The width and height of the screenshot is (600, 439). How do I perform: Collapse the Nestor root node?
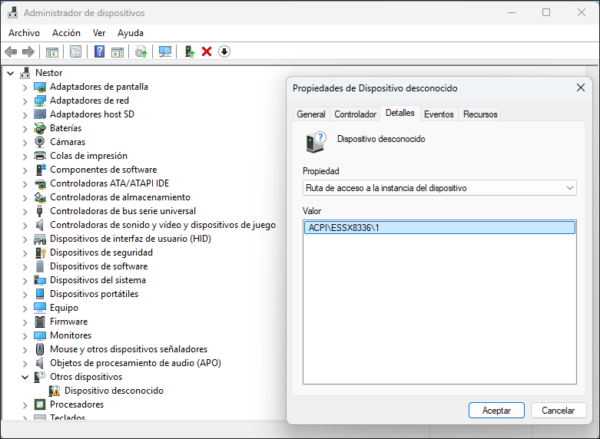click(x=11, y=73)
